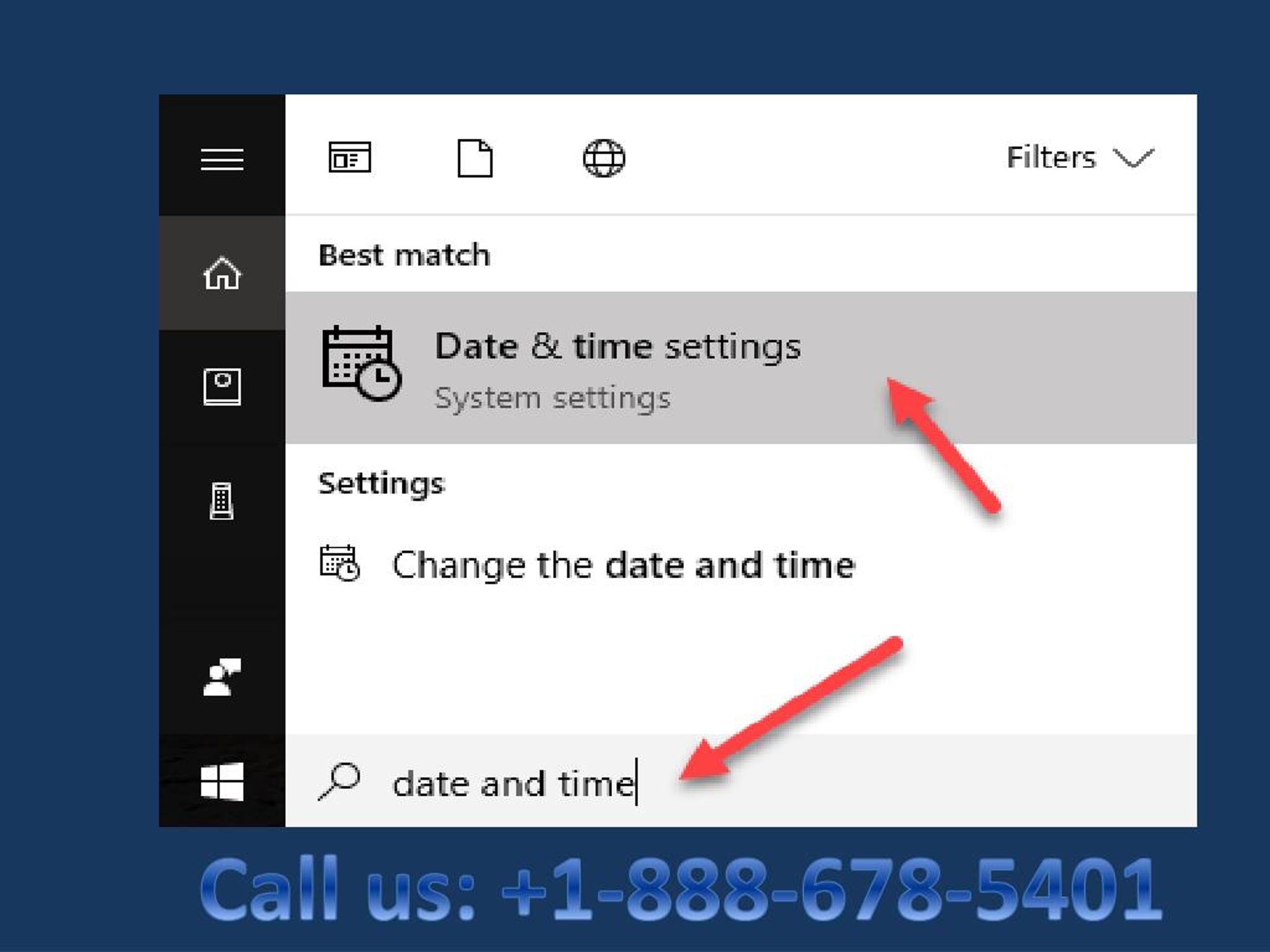Select the Home icon in the sidebar
1270x952 pixels.
[222, 273]
